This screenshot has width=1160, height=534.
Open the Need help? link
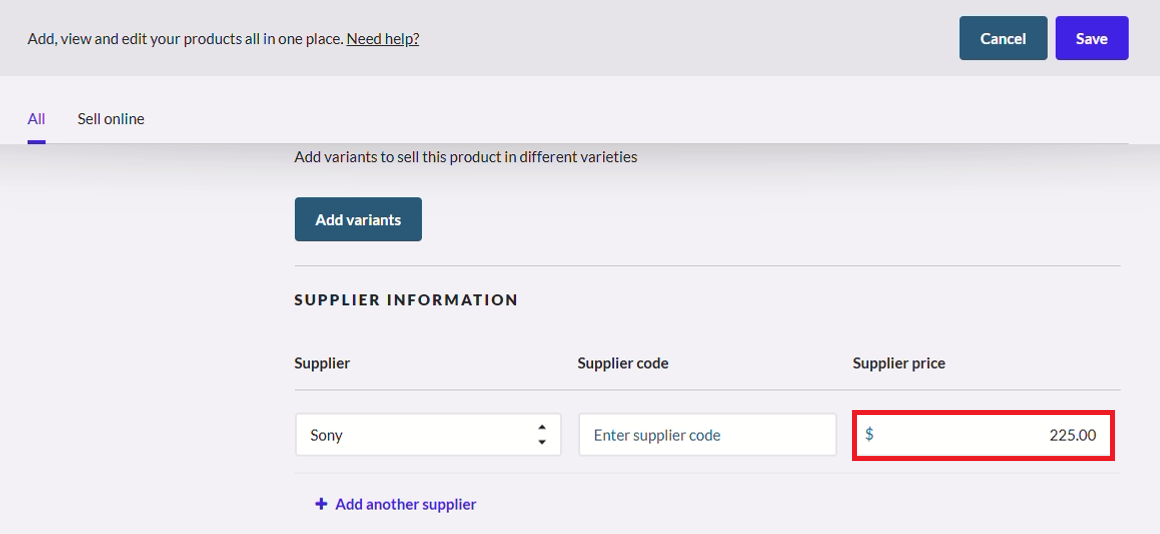382,38
